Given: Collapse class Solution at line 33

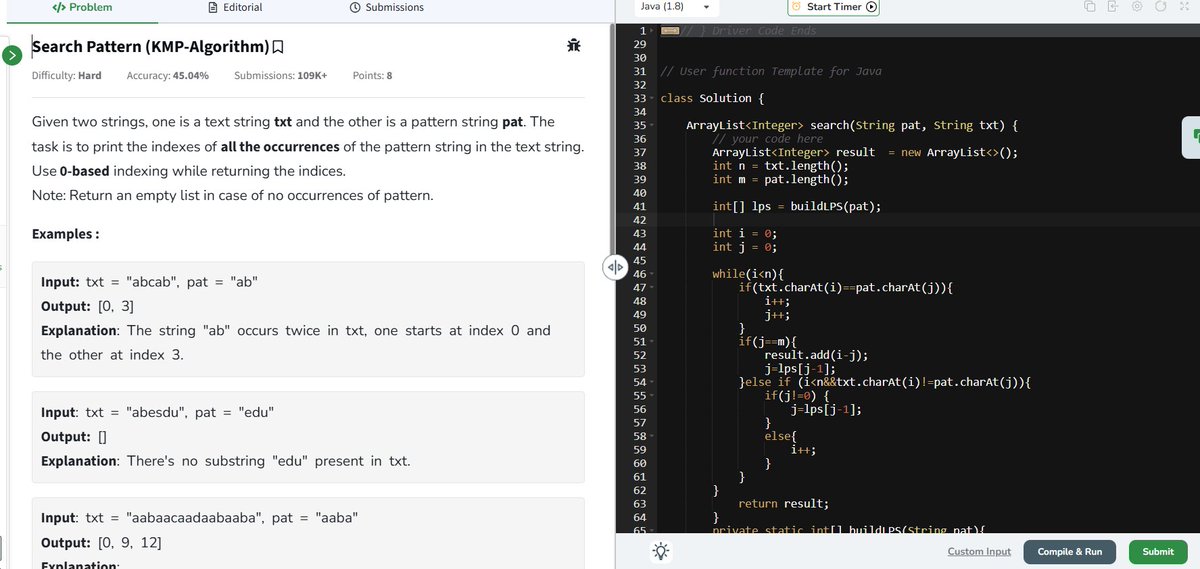Looking at the screenshot, I should pyautogui.click(x=654, y=98).
